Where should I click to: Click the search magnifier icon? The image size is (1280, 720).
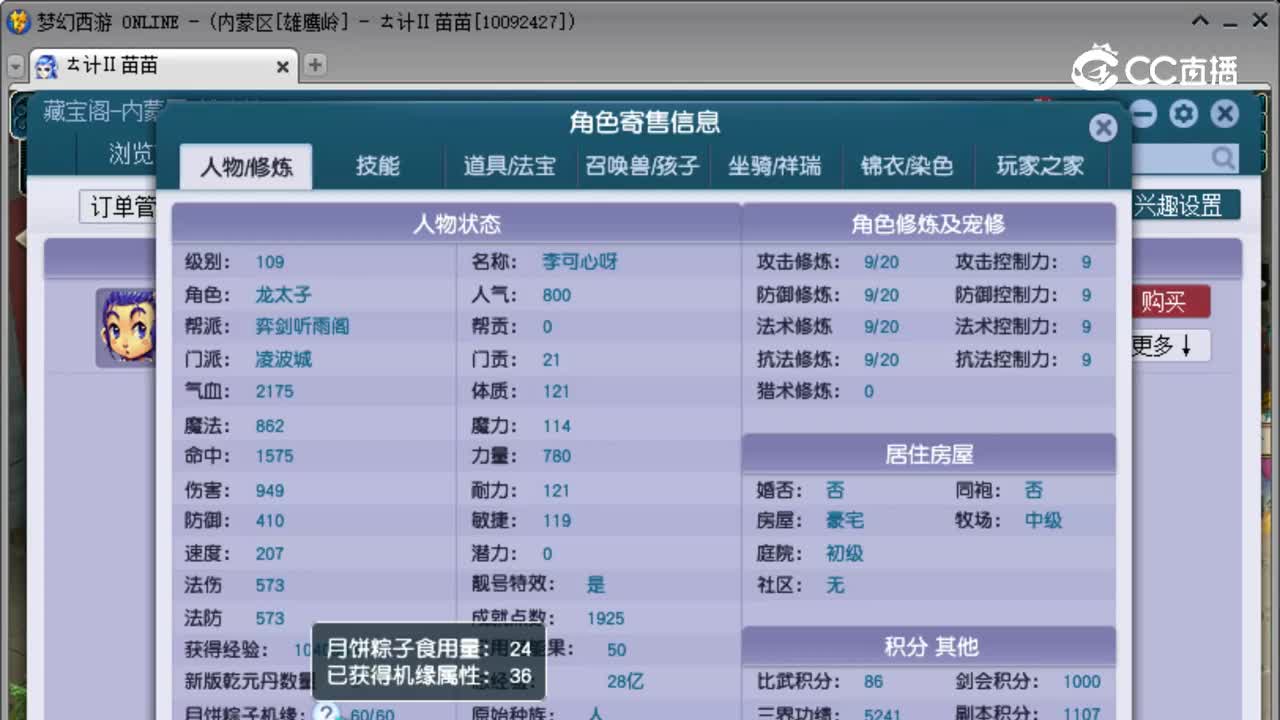click(1225, 158)
